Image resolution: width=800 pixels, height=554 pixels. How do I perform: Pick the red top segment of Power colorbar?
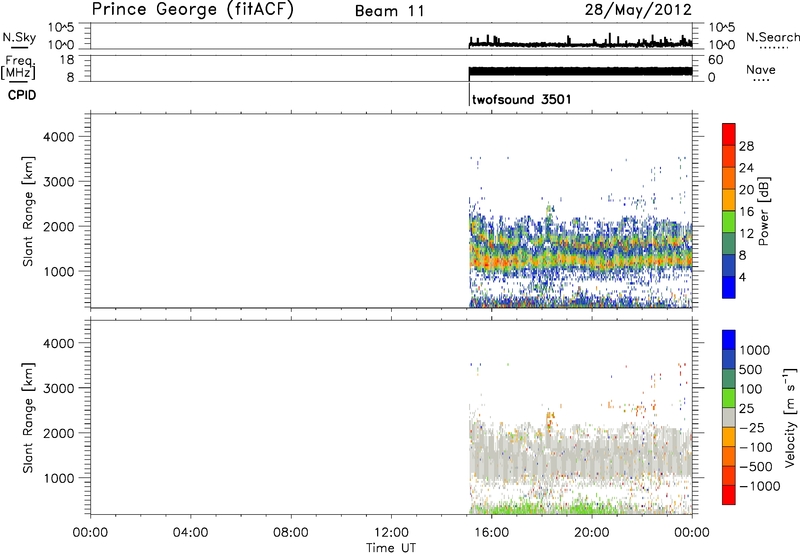pyautogui.click(x=729, y=134)
